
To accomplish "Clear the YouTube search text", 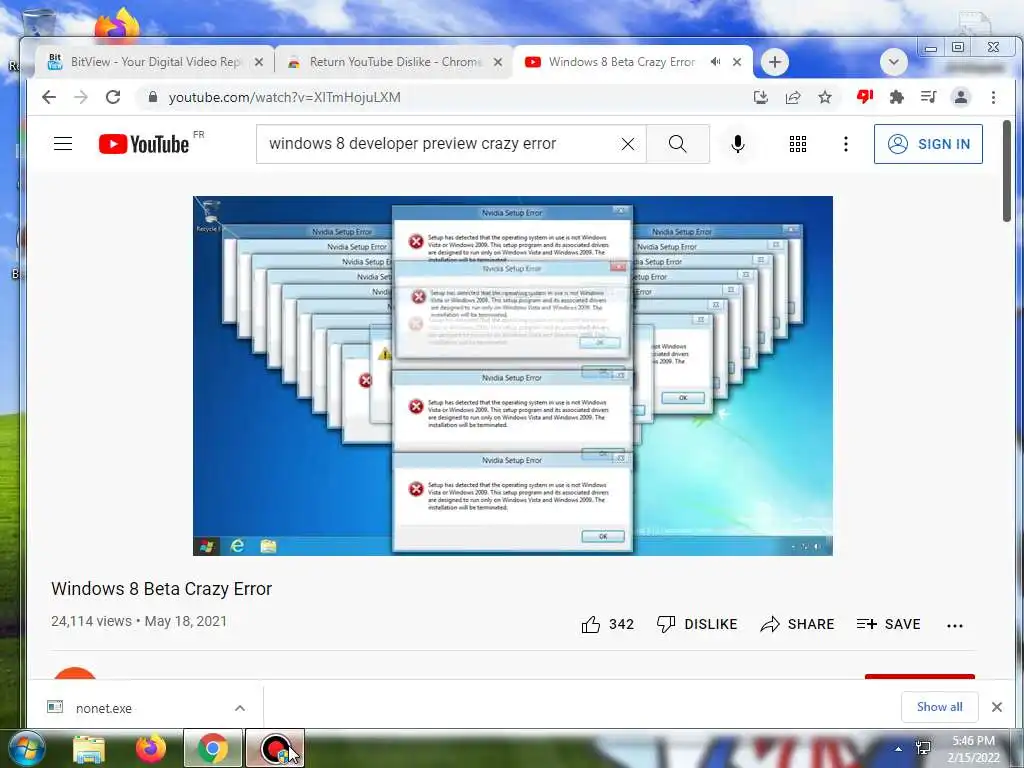I will click(628, 144).
